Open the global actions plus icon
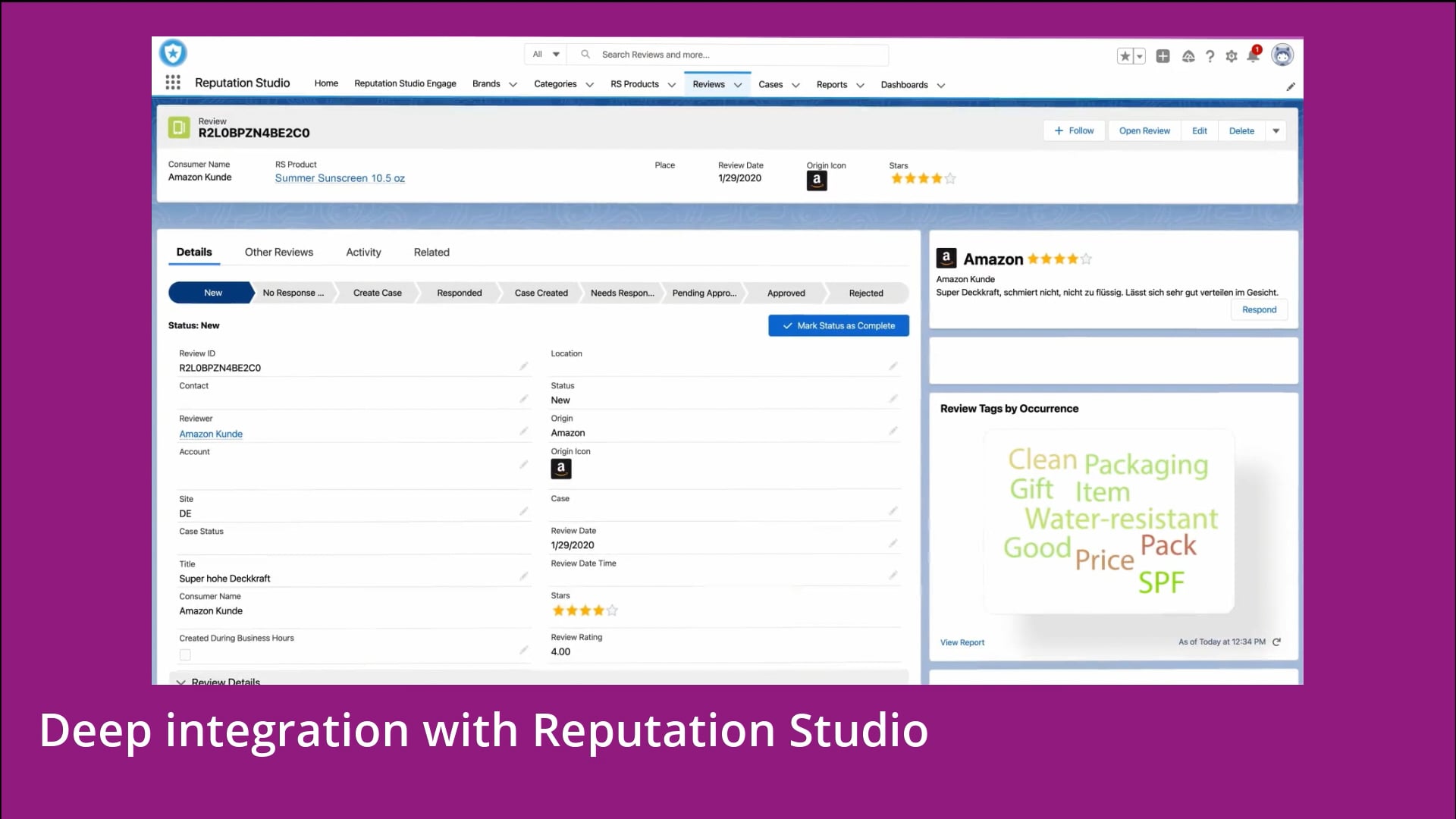This screenshot has height=819, width=1456. coord(1163,56)
